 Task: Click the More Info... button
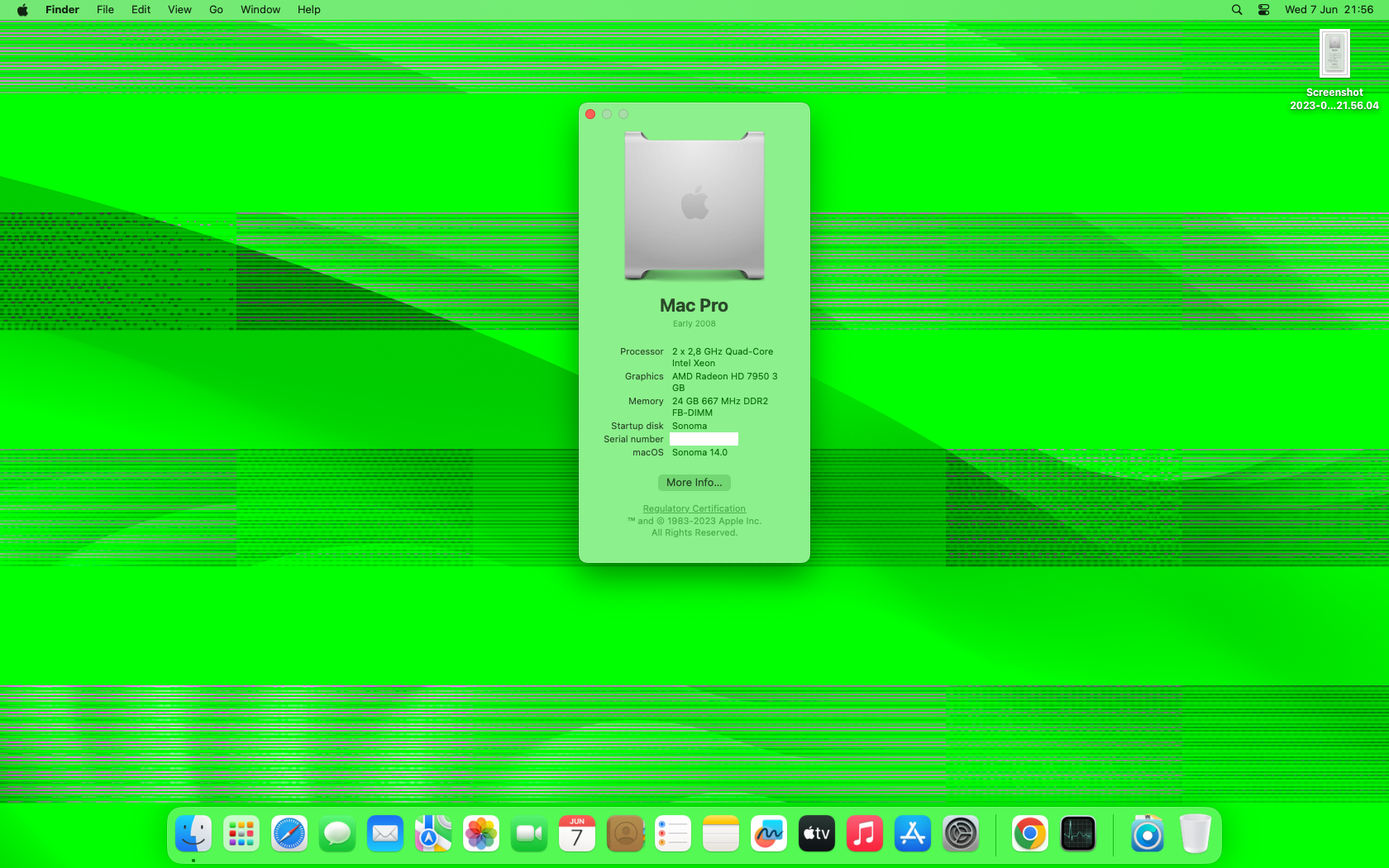click(x=694, y=483)
